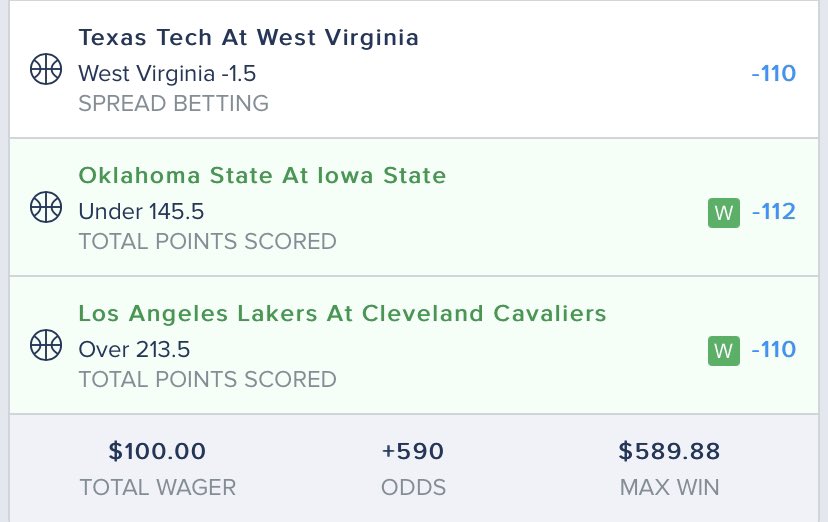Click the West Virginia -1.5 selection
Image resolution: width=828 pixels, height=522 pixels.
167,73
